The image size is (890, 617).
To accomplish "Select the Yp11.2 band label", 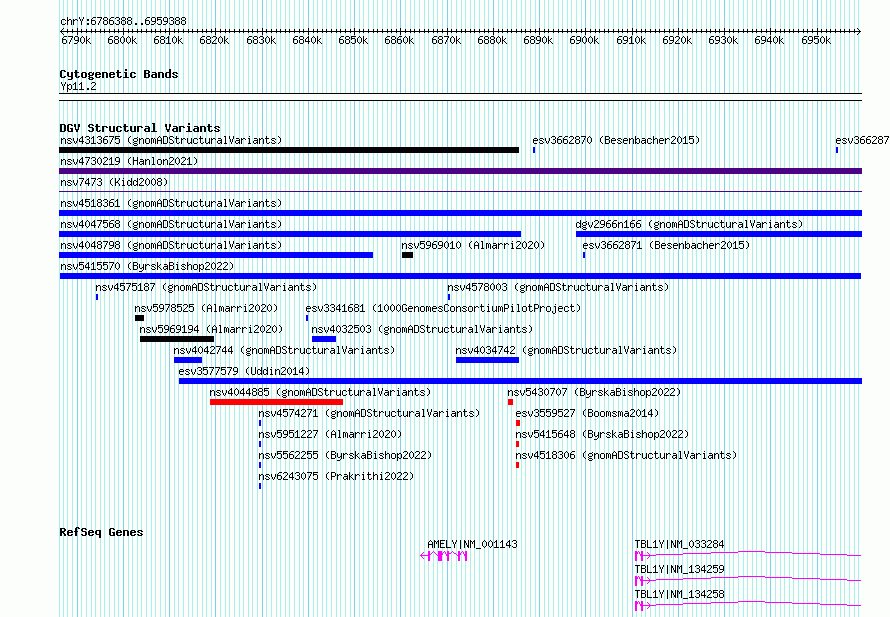I will point(78,86).
